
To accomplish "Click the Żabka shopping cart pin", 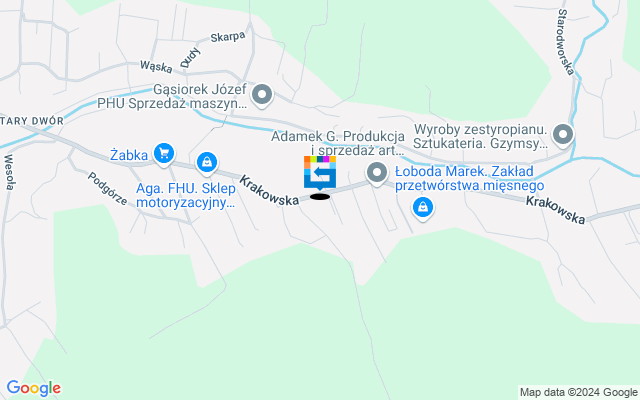I will [x=164, y=155].
